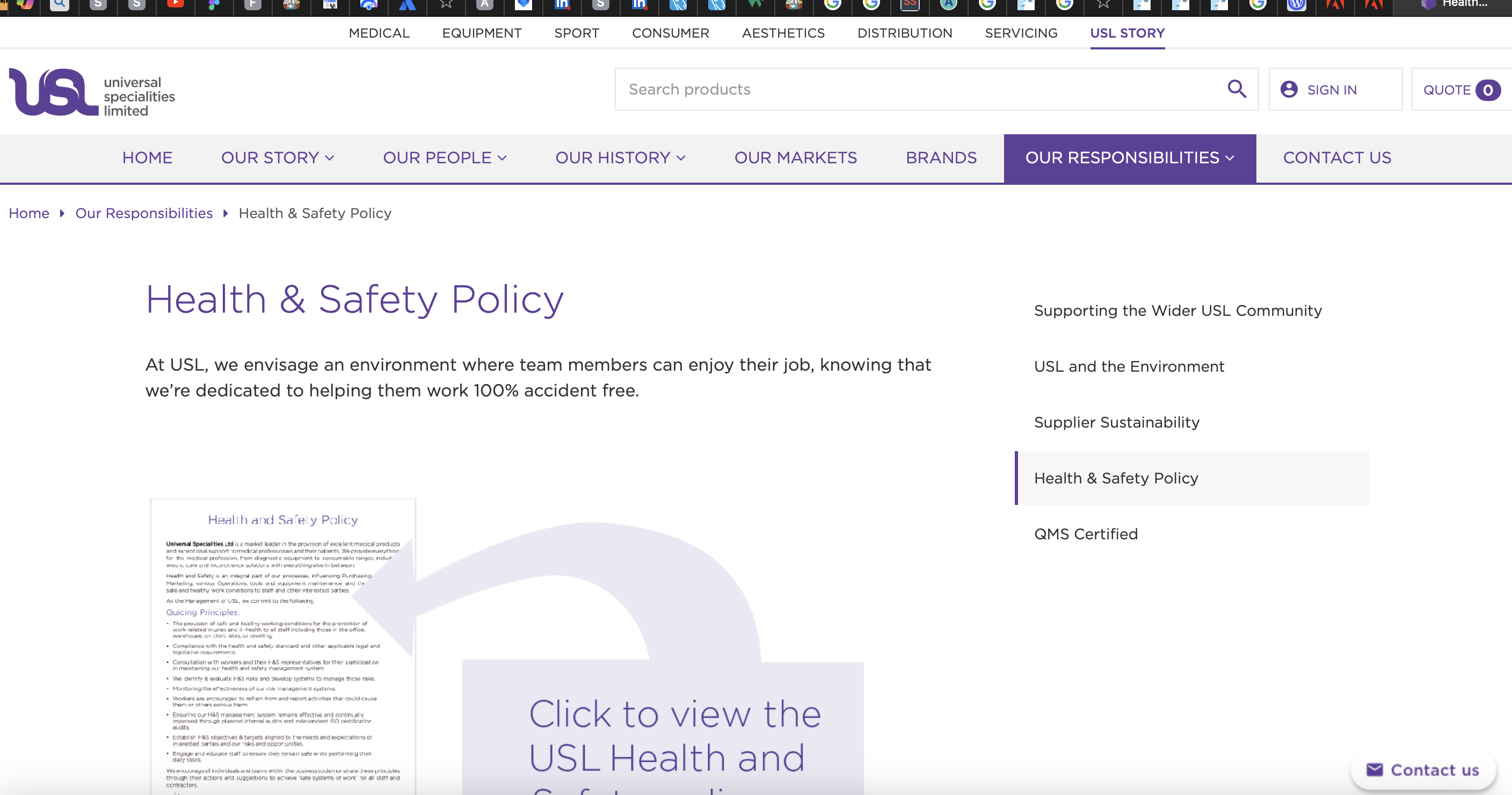Click the floating Contact us button
Viewport: 1512px width, 795px height.
1423,770
